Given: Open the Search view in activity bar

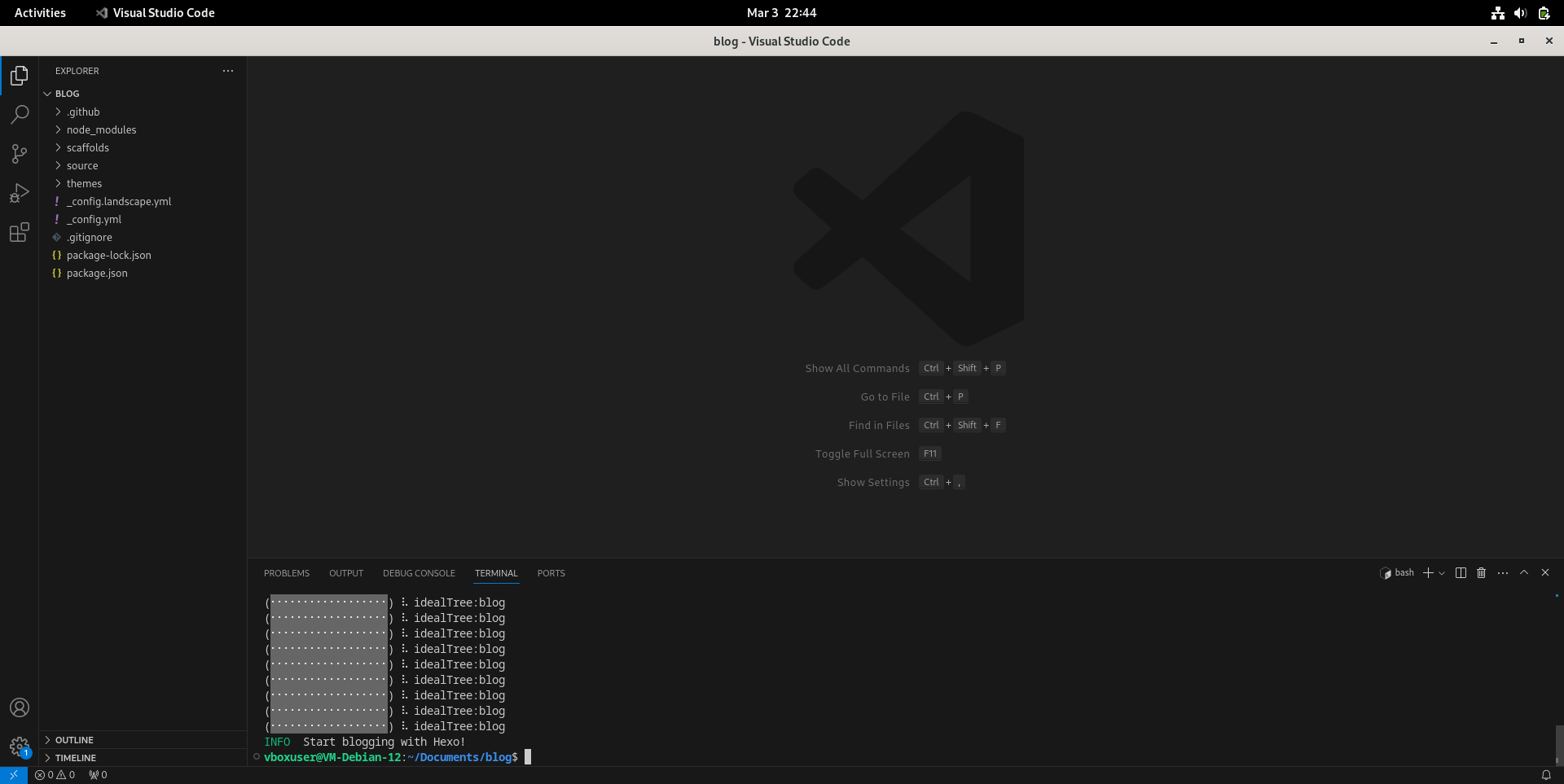Looking at the screenshot, I should tap(20, 115).
